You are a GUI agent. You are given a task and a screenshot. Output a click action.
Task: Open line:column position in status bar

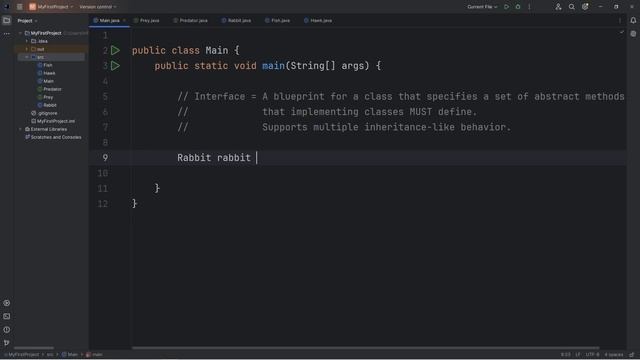(565, 355)
